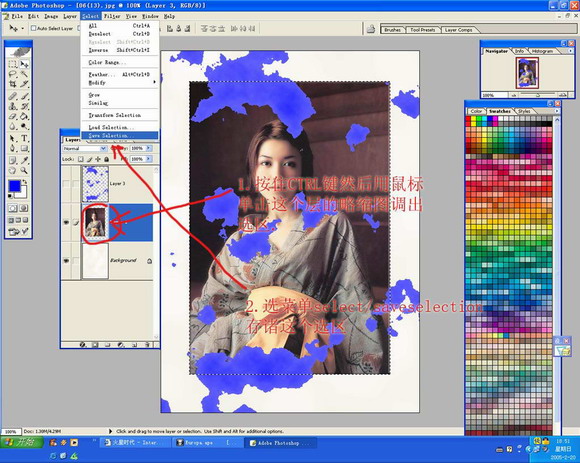580x463 pixels.
Task: Select the Move tool in toolbox
Action: (24, 64)
